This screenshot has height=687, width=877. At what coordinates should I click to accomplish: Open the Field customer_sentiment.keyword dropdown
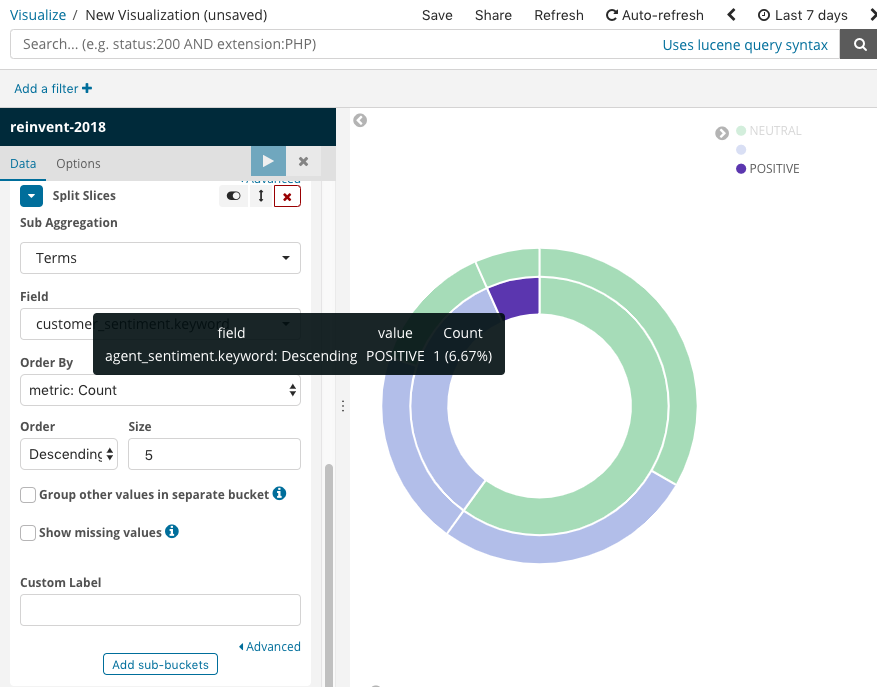click(x=161, y=324)
